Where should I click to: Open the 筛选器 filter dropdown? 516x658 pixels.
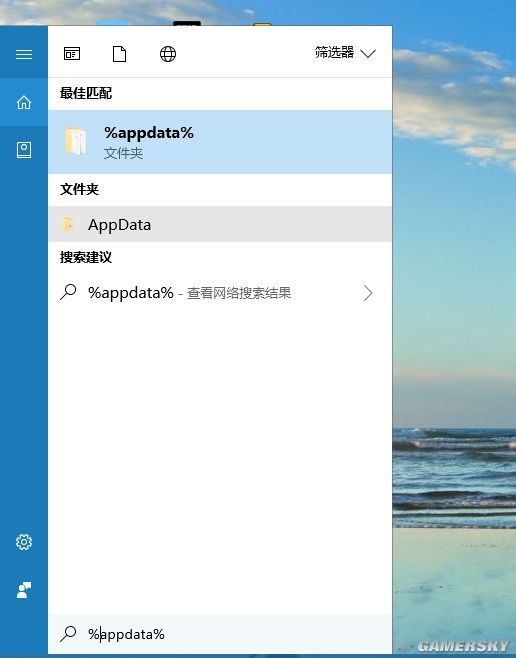pos(345,53)
